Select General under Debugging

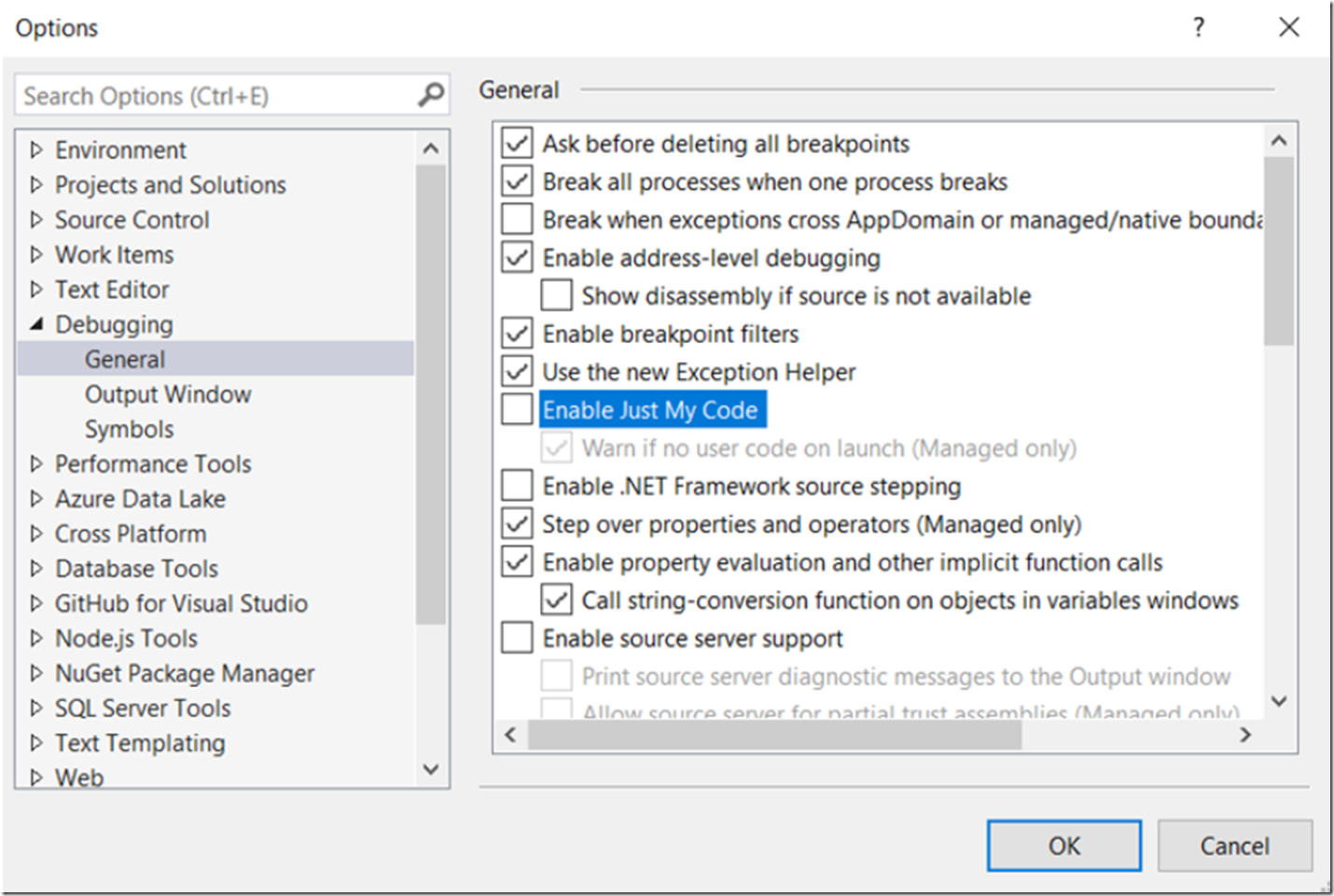[x=125, y=359]
